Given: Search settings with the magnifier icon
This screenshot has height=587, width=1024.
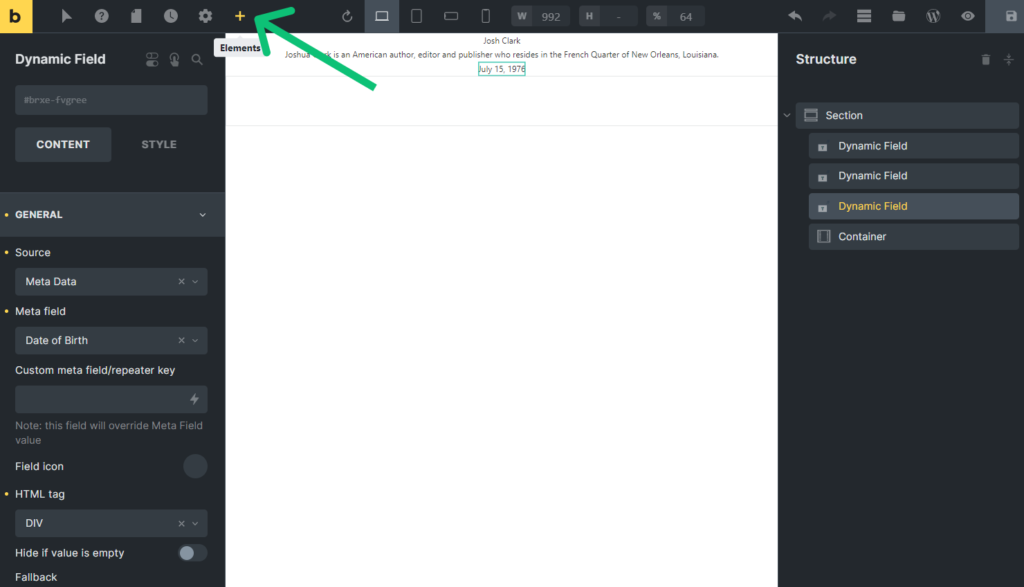Looking at the screenshot, I should tap(197, 59).
